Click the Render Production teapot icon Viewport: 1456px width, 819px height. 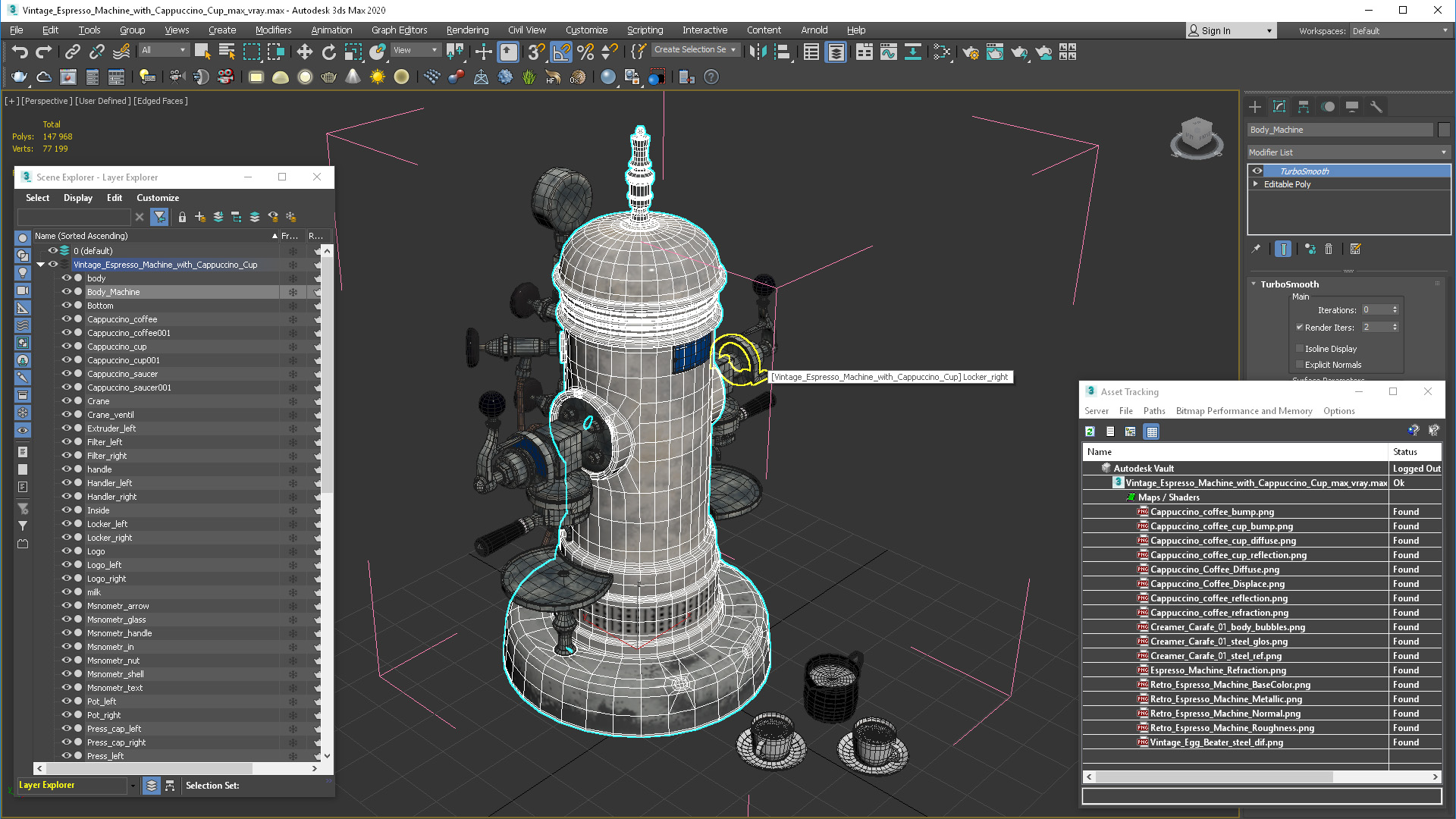coord(1019,52)
